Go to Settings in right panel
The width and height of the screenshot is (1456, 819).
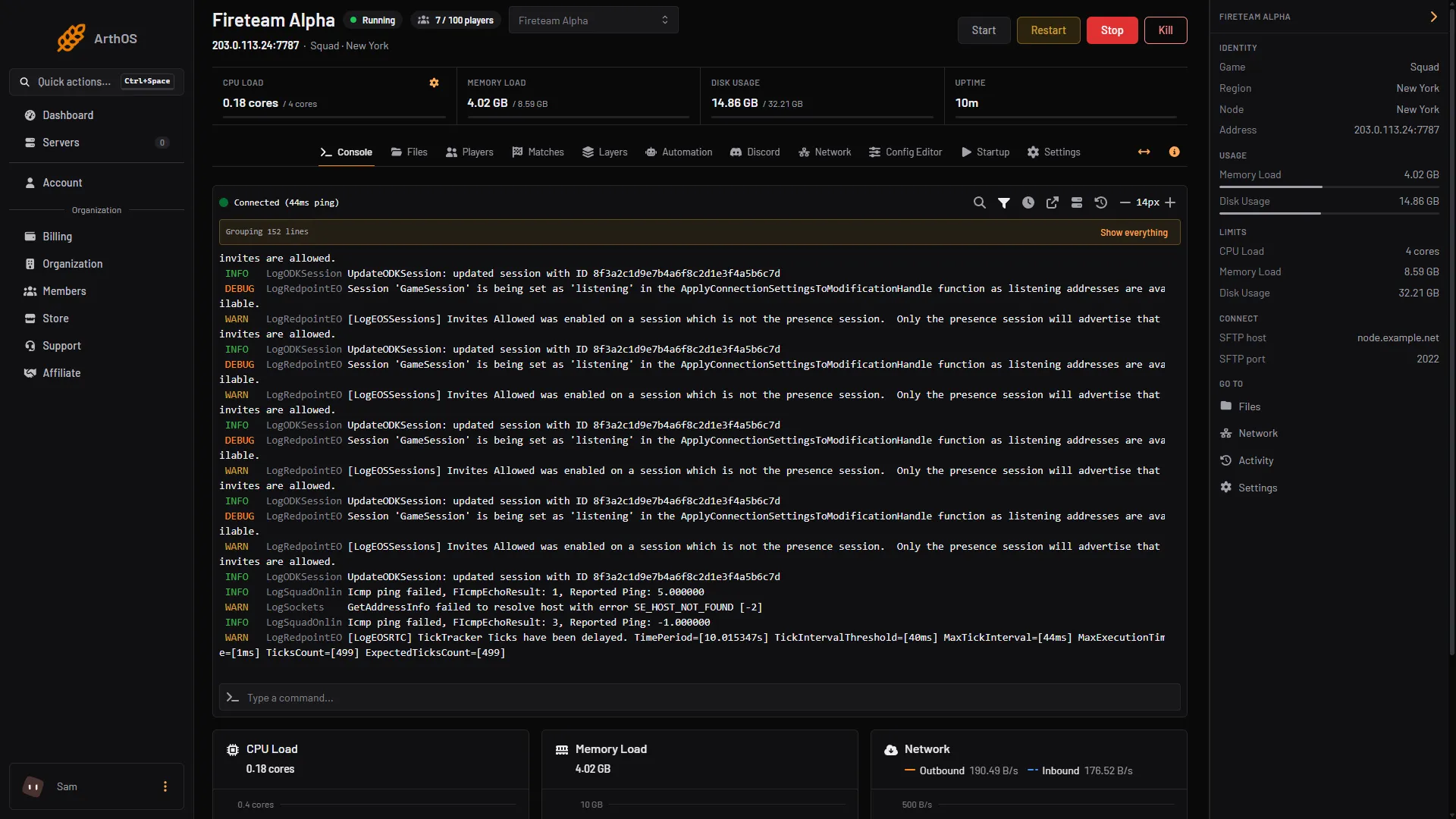[x=1248, y=488]
